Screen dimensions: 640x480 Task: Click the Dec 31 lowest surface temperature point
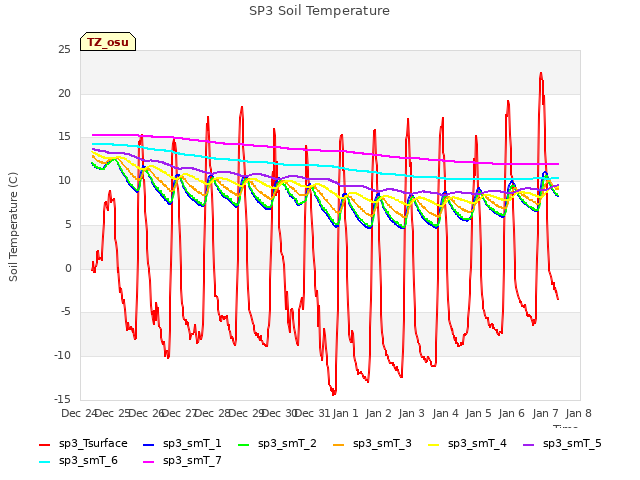pyautogui.click(x=333, y=394)
